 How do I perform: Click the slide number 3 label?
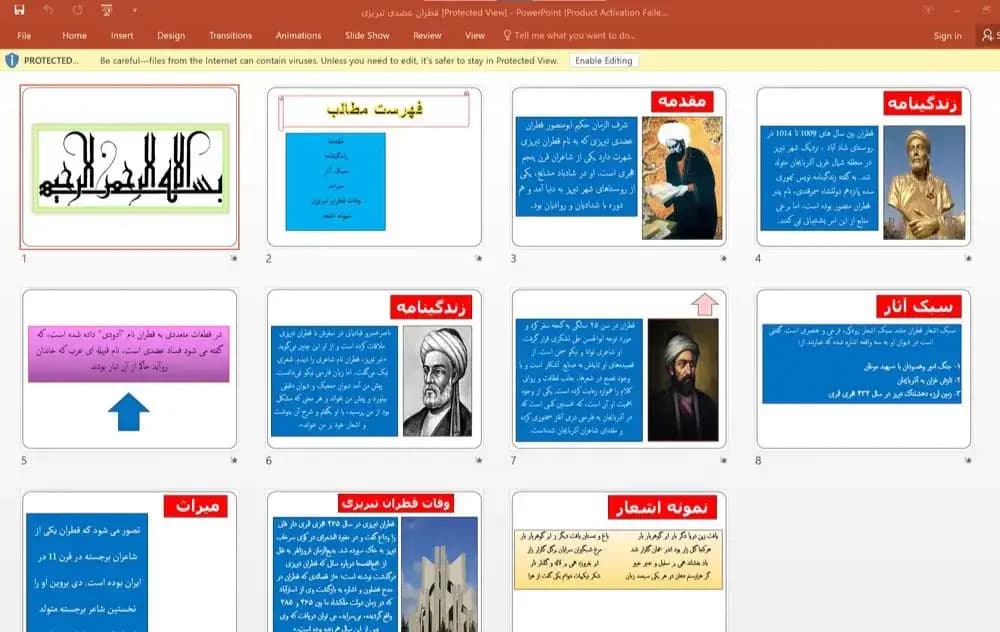coord(513,258)
